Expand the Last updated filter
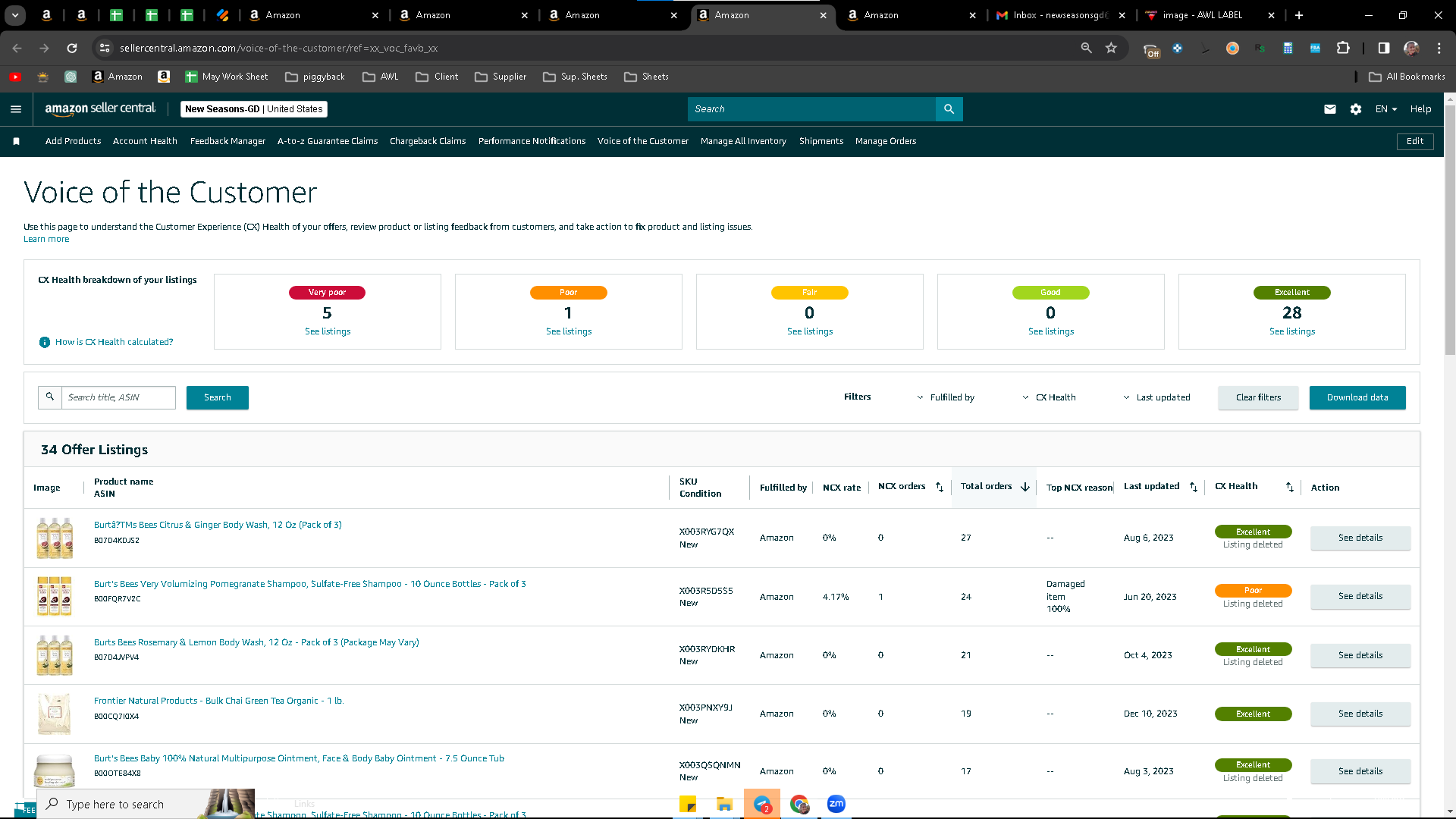This screenshot has height=819, width=1456. tap(1156, 397)
